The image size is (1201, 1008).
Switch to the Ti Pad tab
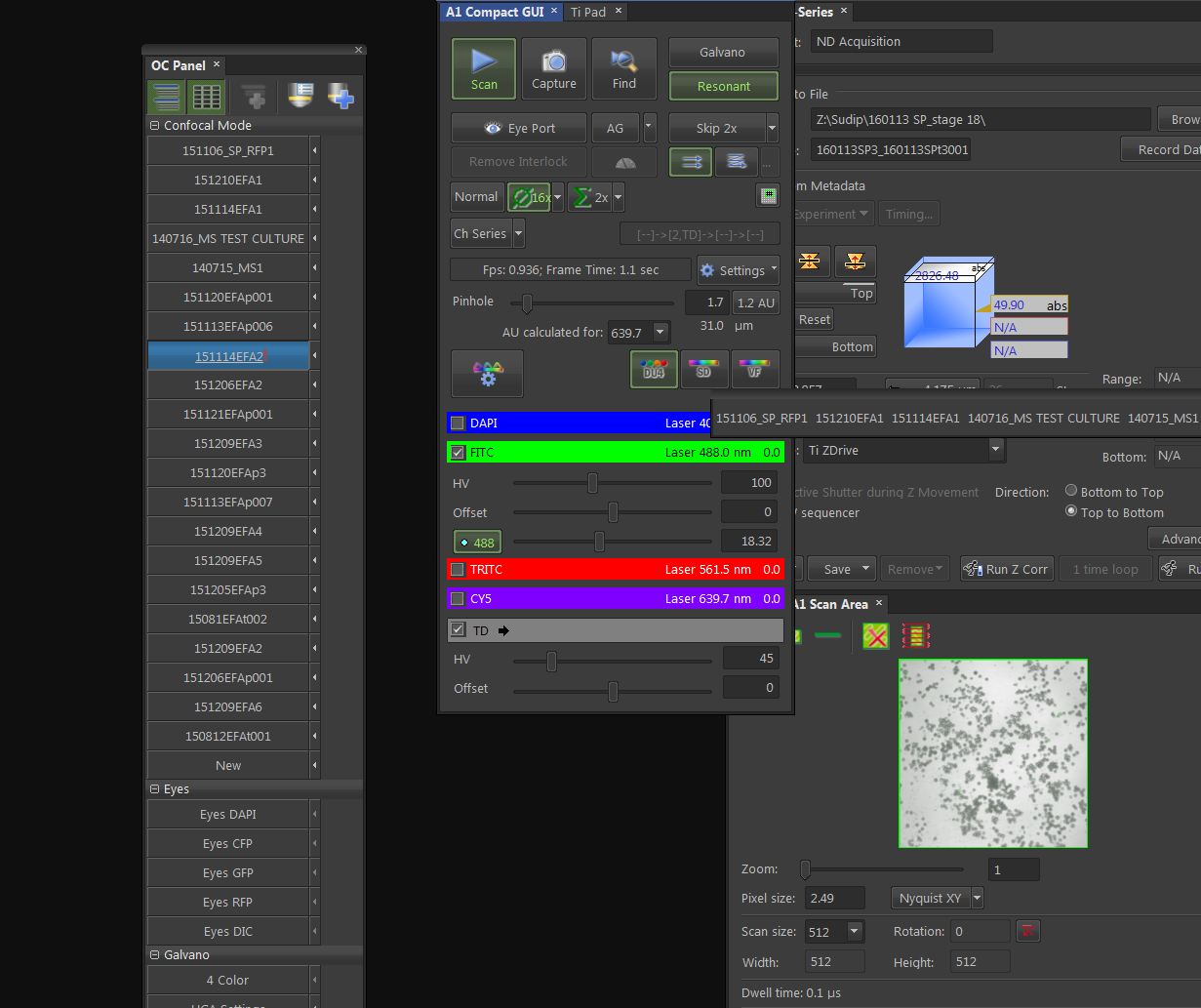pyautogui.click(x=588, y=12)
